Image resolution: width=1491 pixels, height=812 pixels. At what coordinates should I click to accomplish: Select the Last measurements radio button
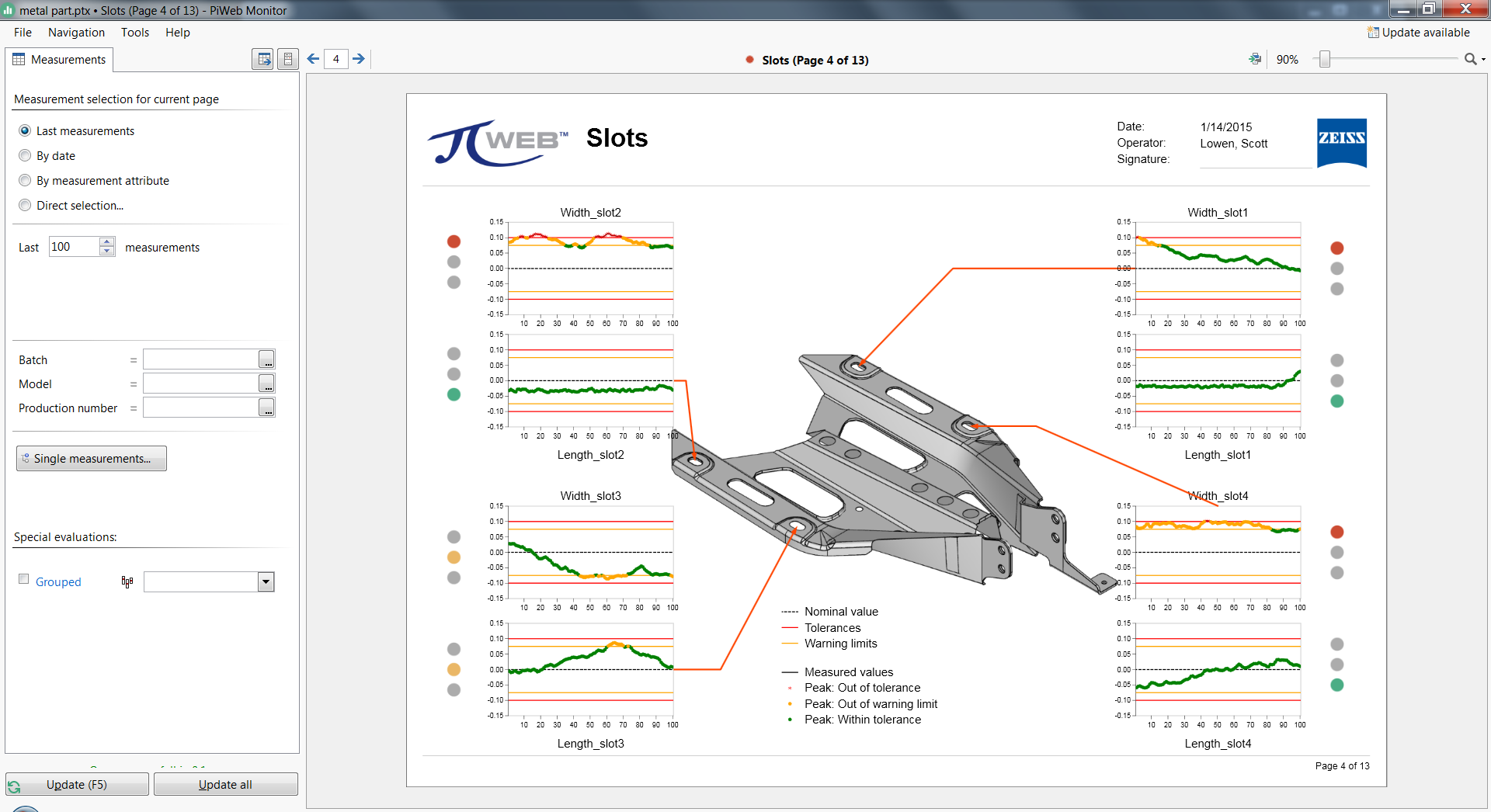pyautogui.click(x=24, y=130)
